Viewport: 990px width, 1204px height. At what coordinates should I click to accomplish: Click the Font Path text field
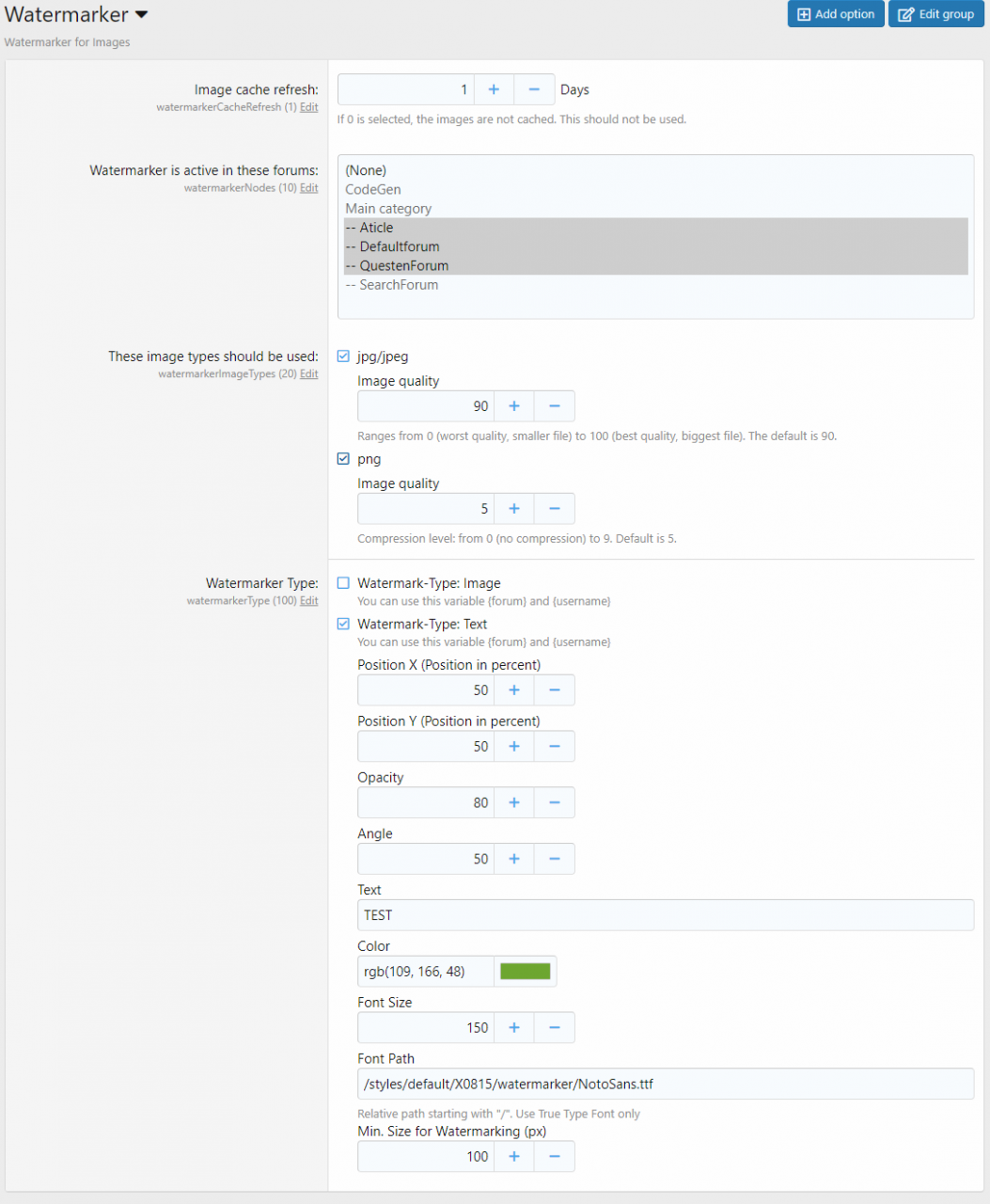click(665, 1084)
